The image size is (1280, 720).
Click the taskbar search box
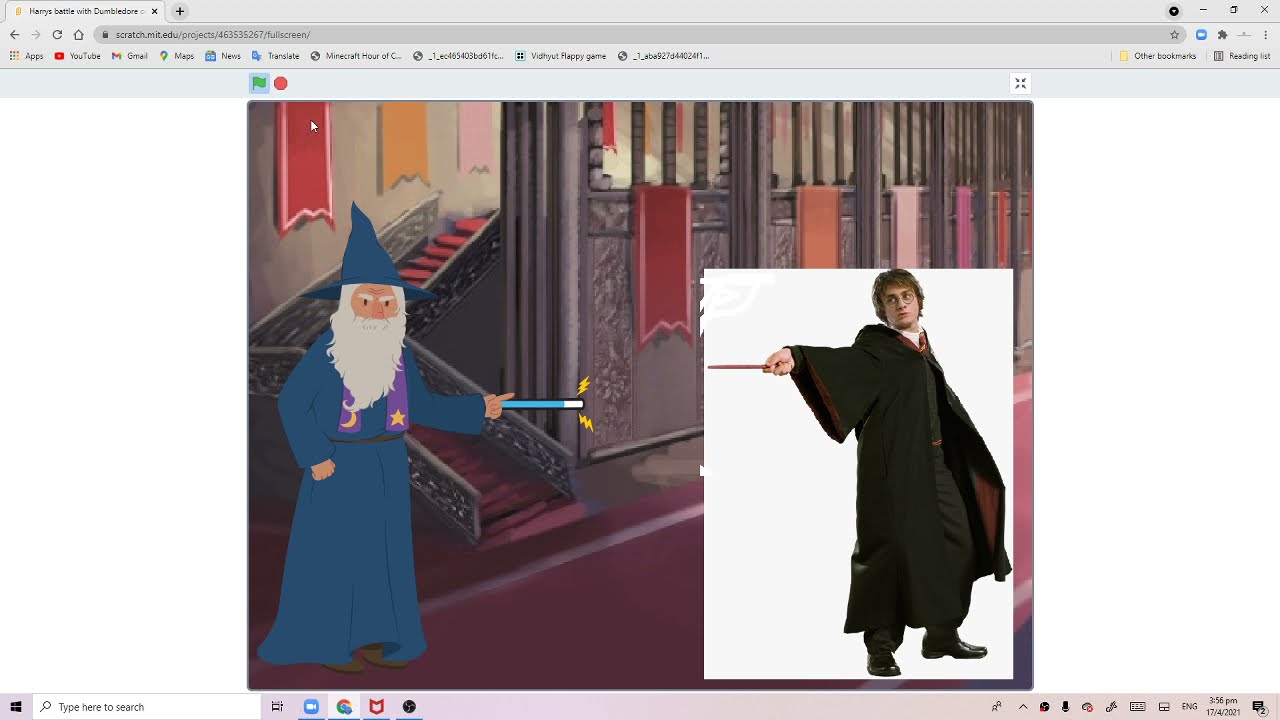[147, 707]
